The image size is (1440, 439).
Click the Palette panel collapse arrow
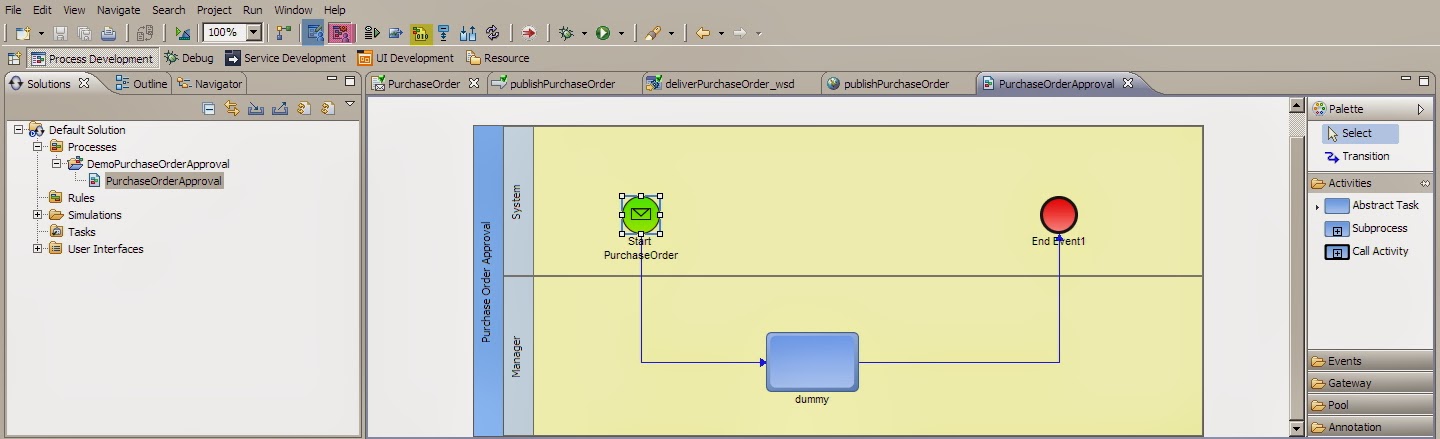pos(1421,108)
